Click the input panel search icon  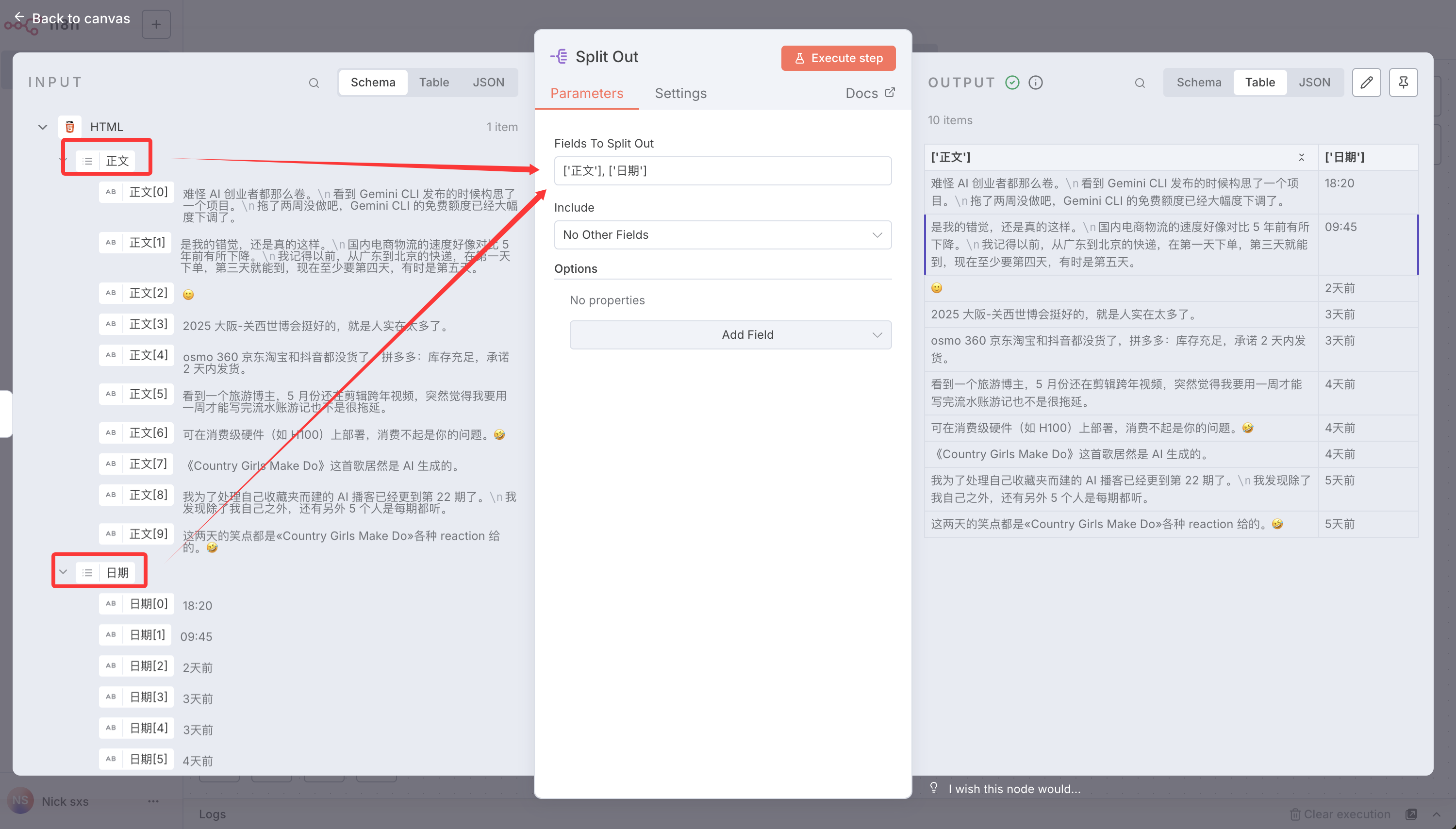(314, 83)
